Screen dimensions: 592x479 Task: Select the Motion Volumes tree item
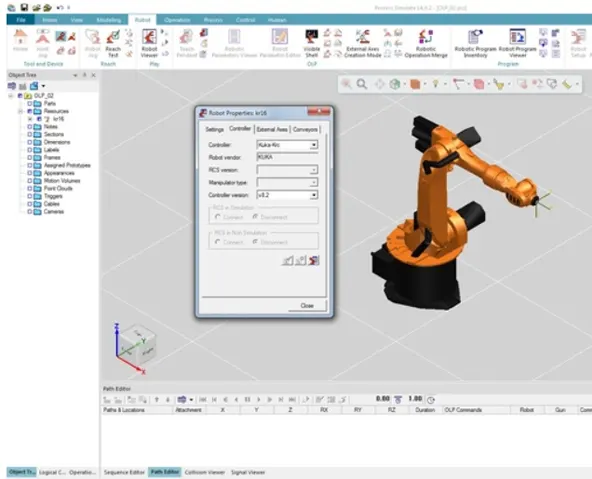point(62,181)
